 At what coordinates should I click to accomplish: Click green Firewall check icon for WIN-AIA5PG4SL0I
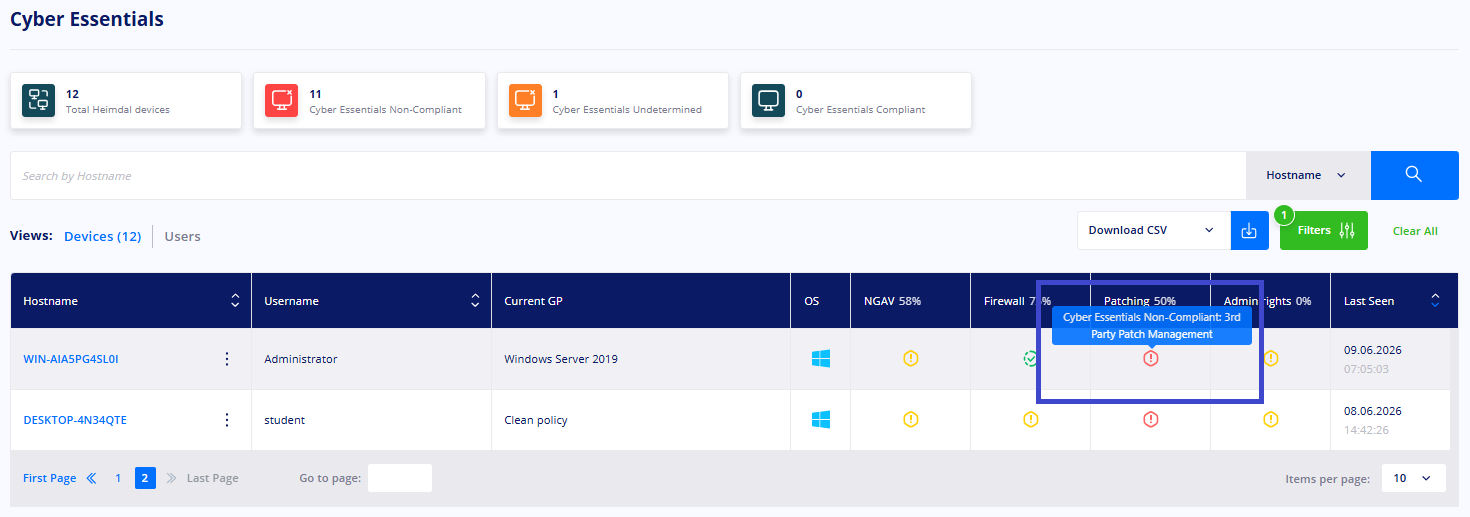click(x=1031, y=358)
